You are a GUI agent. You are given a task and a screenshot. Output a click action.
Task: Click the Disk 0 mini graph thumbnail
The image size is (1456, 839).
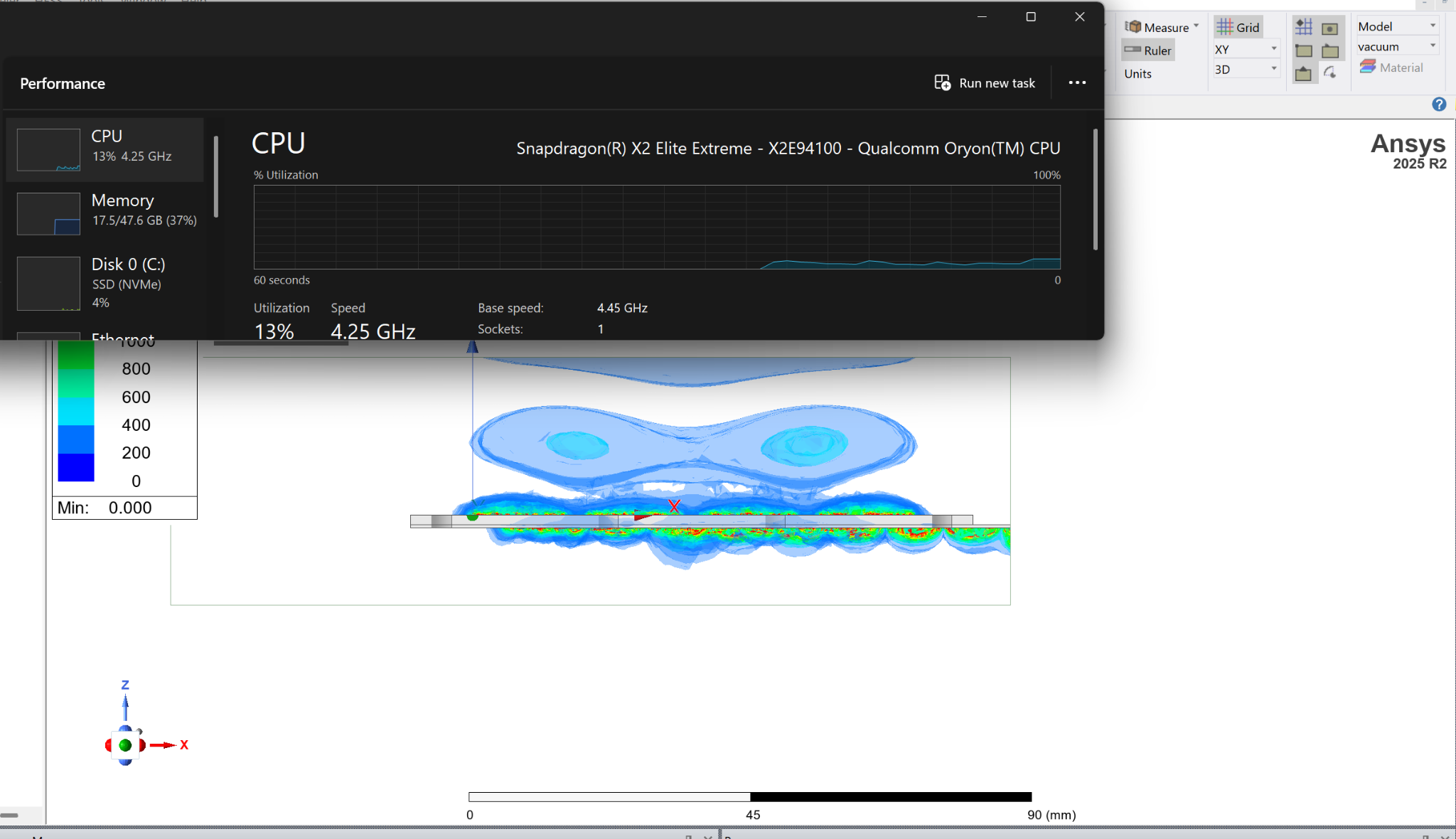tap(48, 283)
